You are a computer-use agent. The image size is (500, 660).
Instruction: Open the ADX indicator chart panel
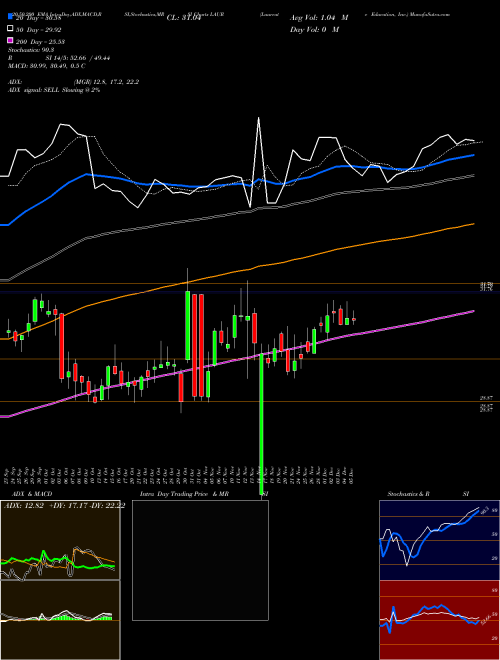[x=60, y=540]
